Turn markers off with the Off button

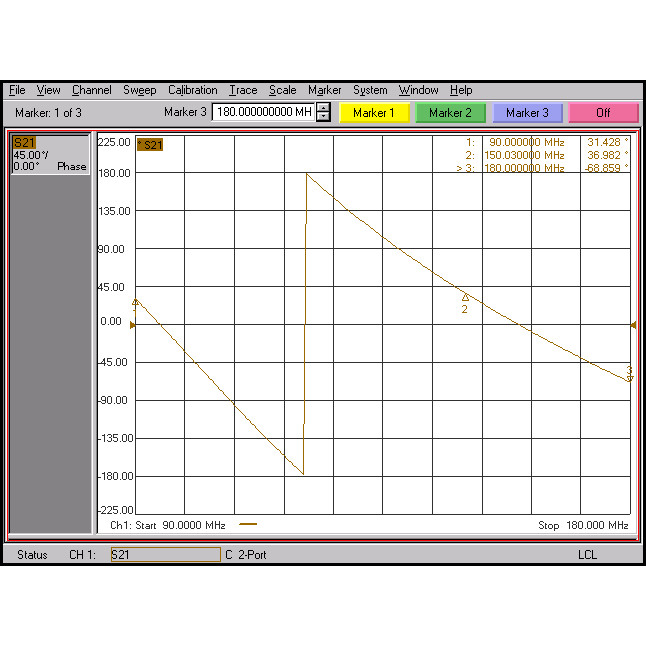603,112
